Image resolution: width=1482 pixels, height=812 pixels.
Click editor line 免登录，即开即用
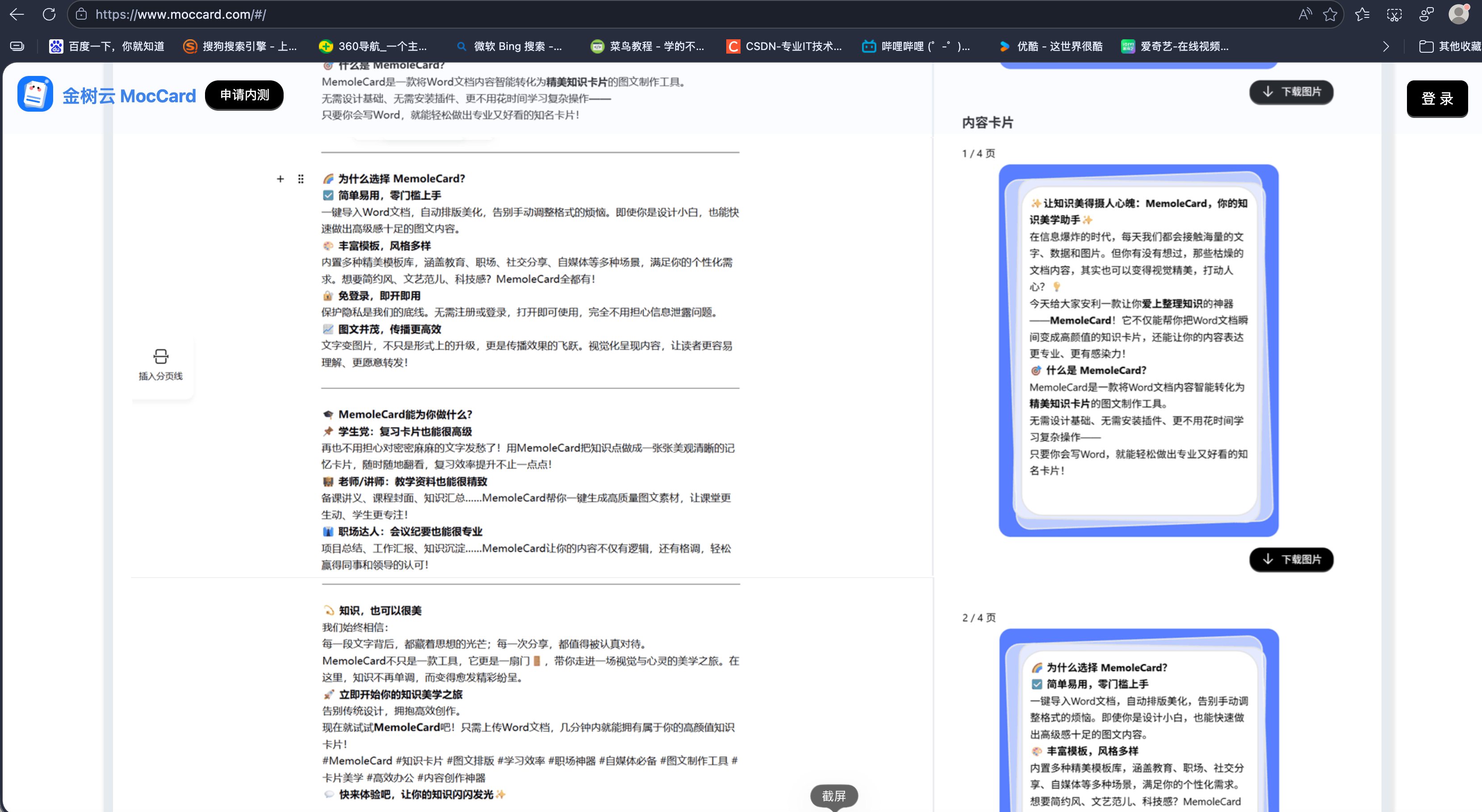tap(371, 296)
